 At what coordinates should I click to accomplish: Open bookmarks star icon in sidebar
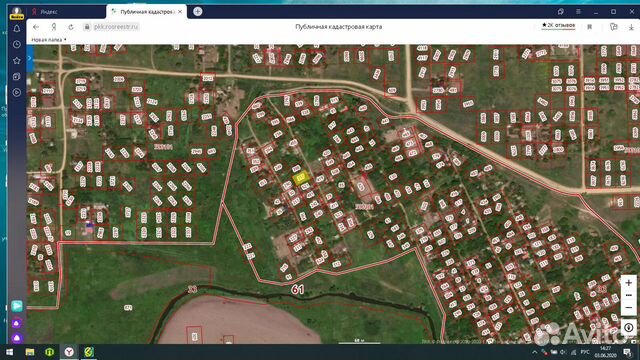(17, 60)
